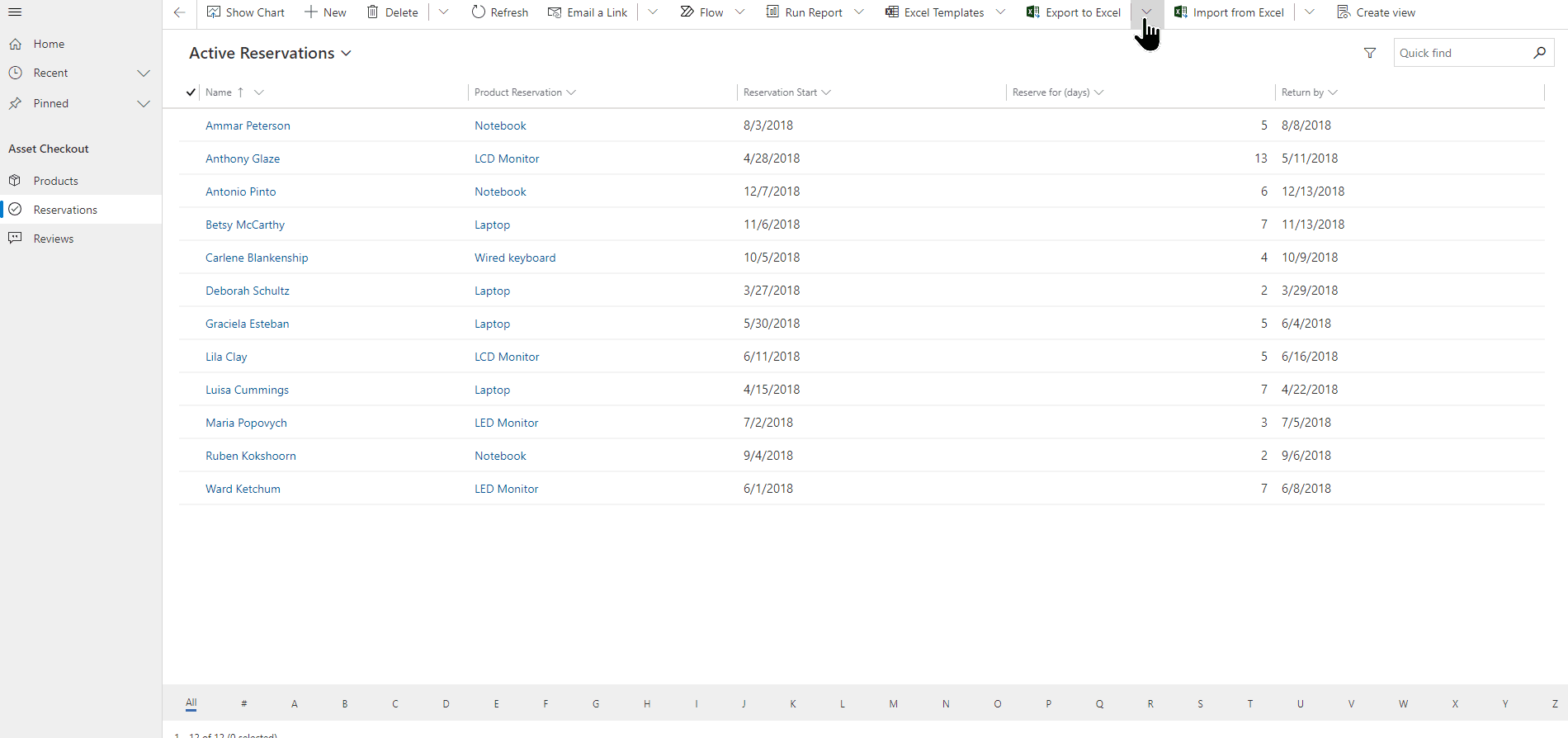Open Antonio Pinto record

[x=241, y=192]
